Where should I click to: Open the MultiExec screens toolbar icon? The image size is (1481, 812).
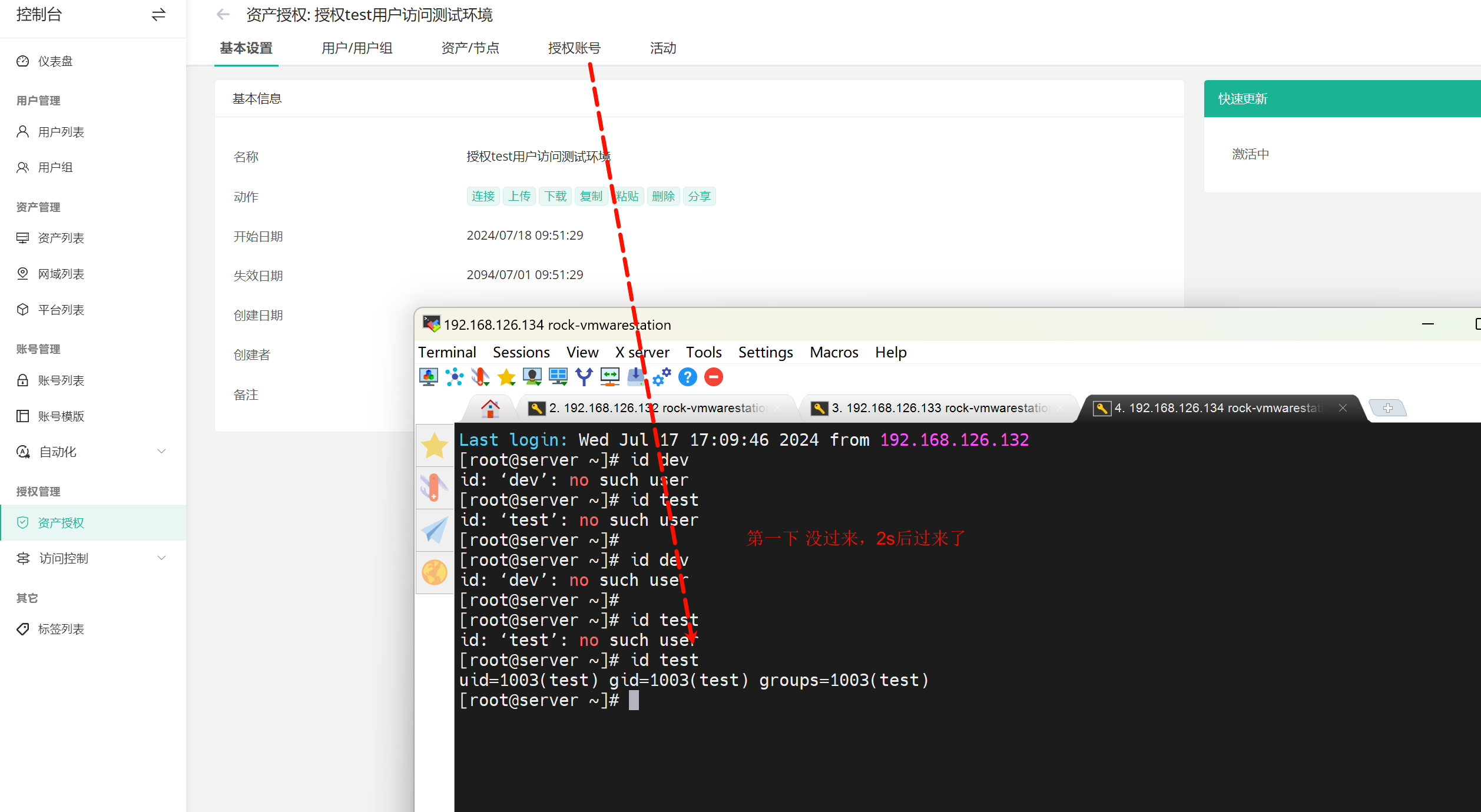tap(558, 377)
